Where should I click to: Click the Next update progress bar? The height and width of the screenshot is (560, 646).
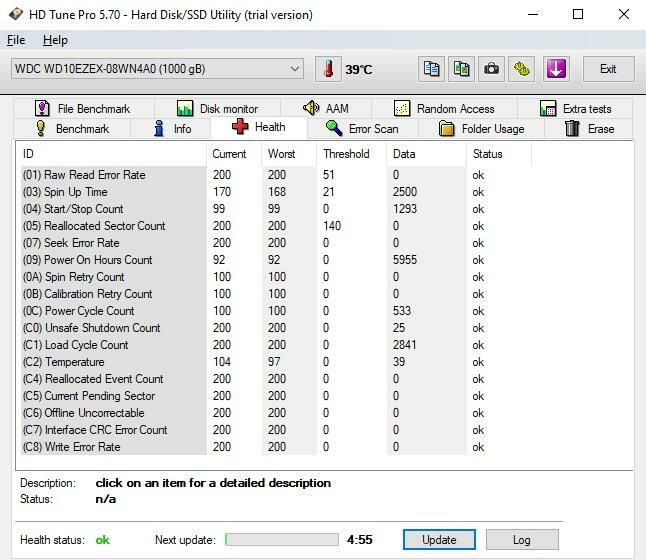[x=282, y=539]
